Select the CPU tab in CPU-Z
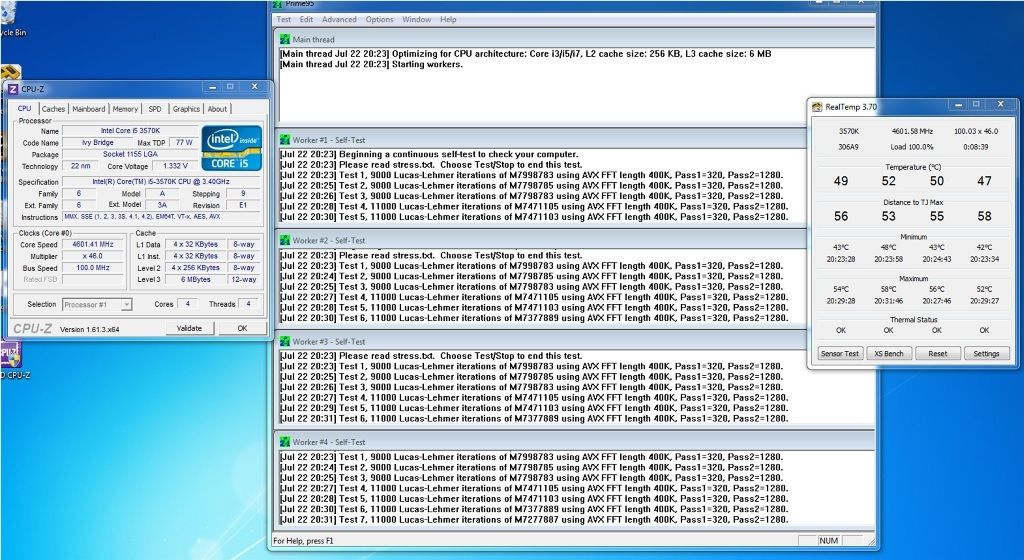Screen dimensions: 1024x560 (24, 108)
